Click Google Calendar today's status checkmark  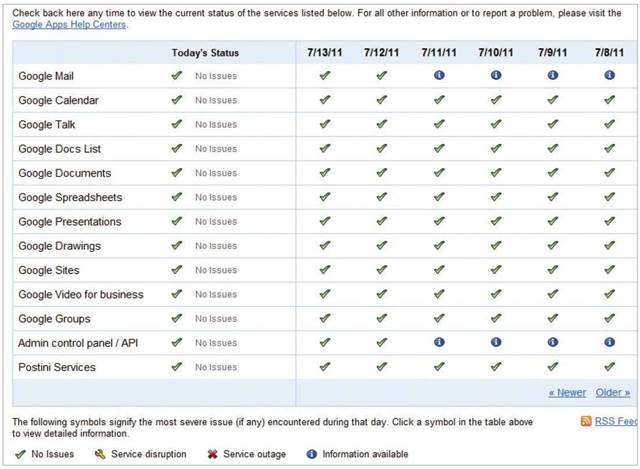[177, 100]
